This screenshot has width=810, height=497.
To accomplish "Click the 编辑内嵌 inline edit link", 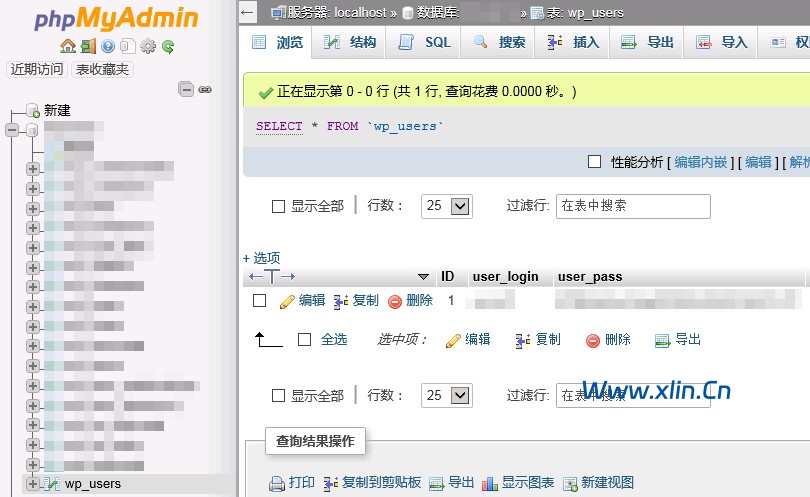I will point(700,162).
